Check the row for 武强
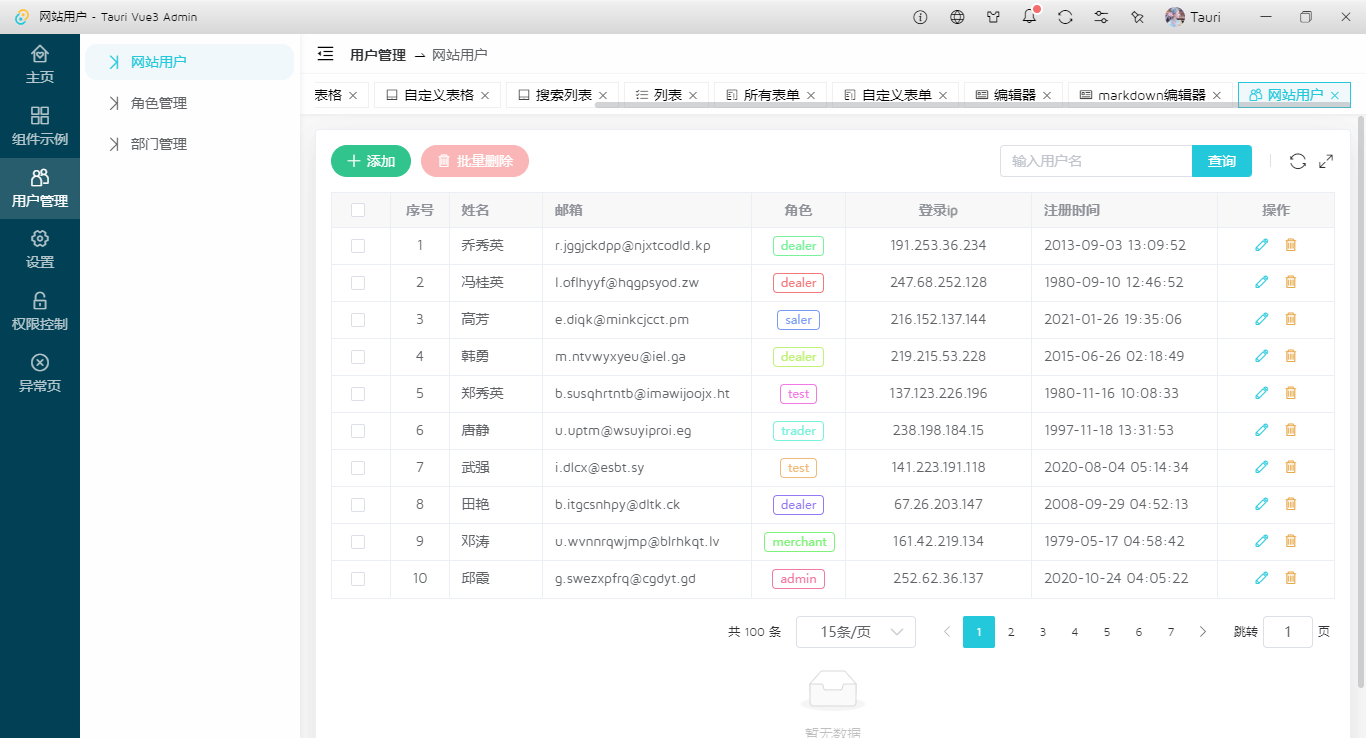This screenshot has width=1366, height=738. 358,468
